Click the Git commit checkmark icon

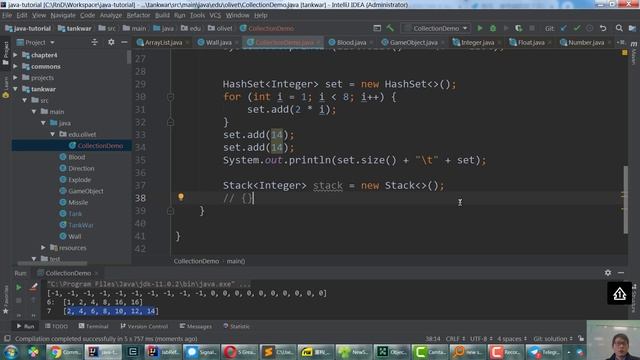(x=577, y=28)
